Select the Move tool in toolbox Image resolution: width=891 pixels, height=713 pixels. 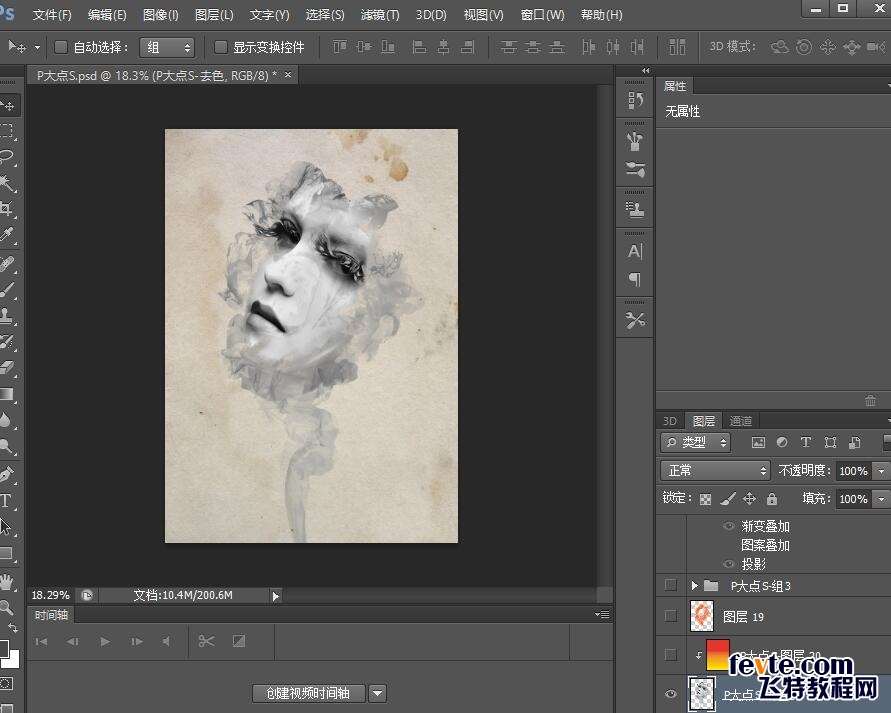8,106
